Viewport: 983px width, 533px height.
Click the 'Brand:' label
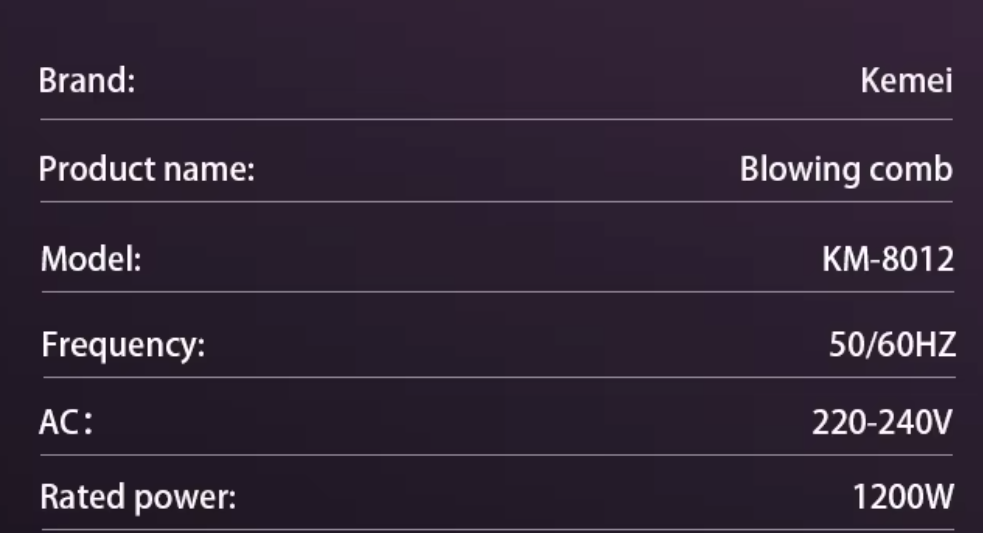(86, 82)
